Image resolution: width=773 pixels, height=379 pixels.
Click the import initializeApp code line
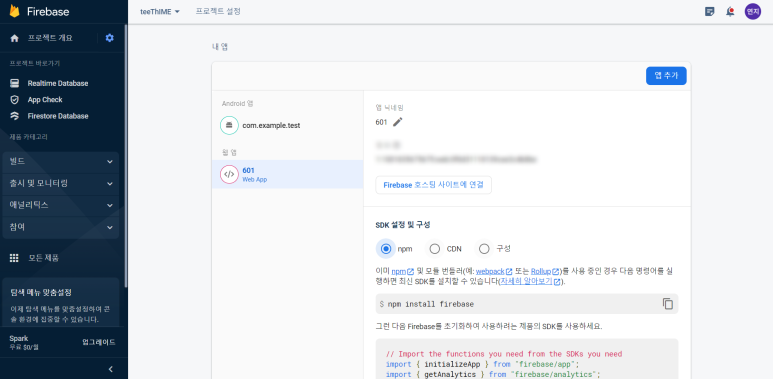[482, 365]
